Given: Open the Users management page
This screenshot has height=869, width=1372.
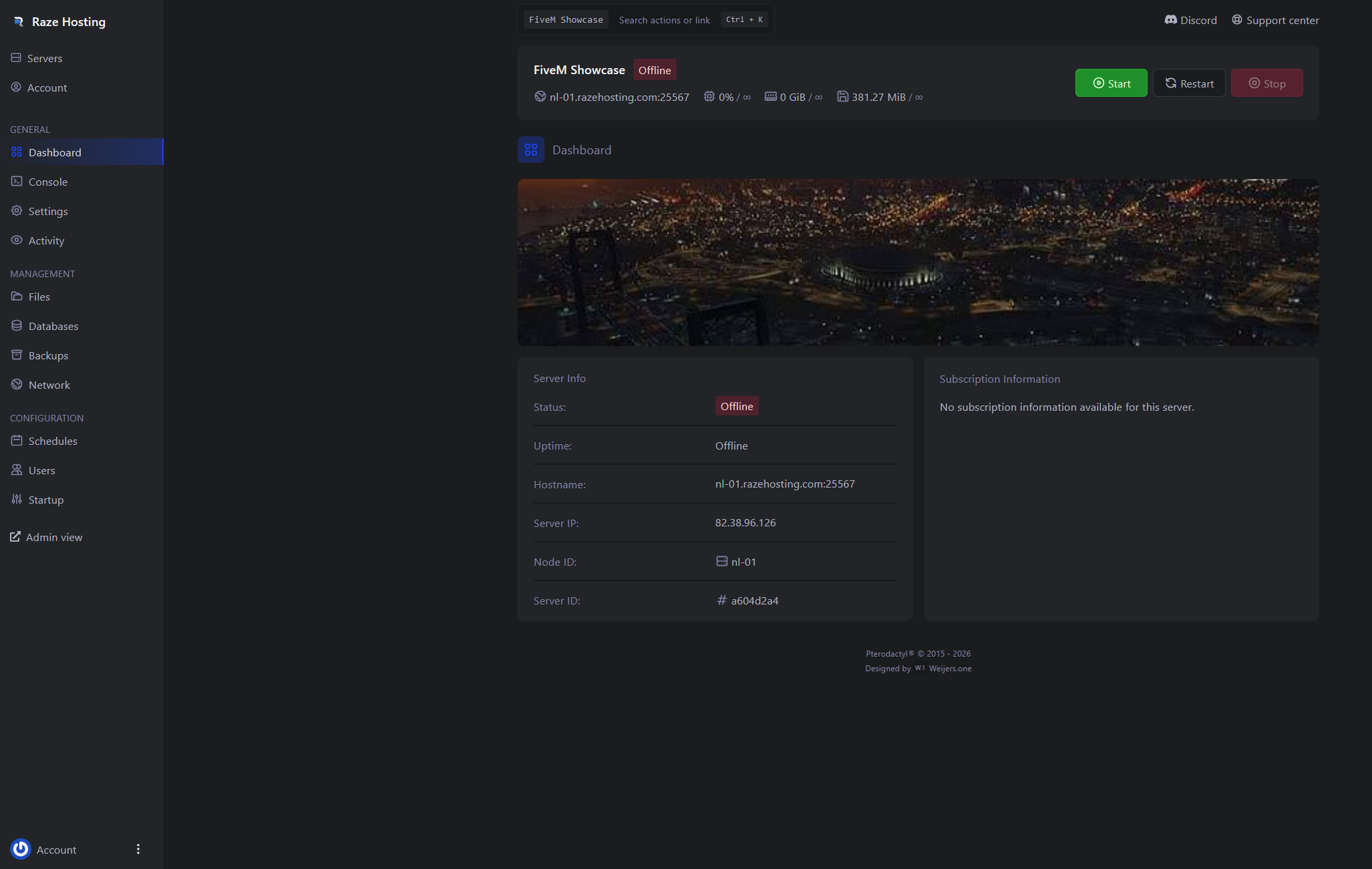Looking at the screenshot, I should pyautogui.click(x=81, y=470).
